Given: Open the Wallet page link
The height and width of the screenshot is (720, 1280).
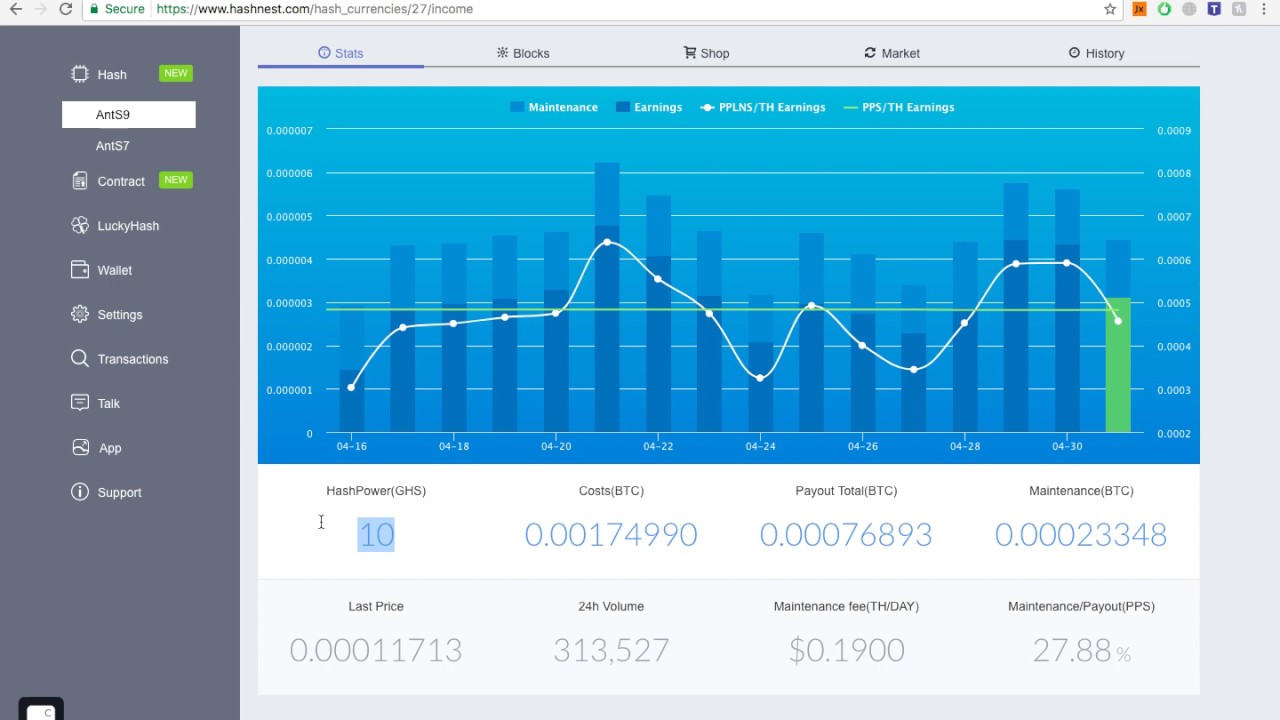Looking at the screenshot, I should pos(115,270).
